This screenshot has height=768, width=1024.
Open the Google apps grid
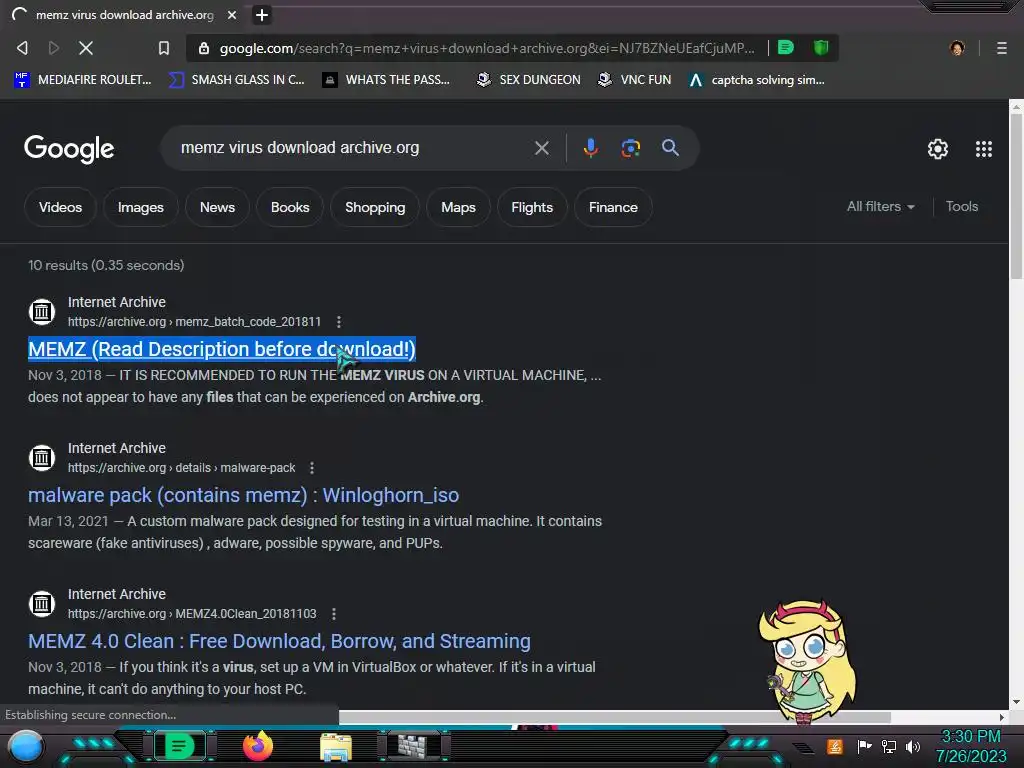[x=984, y=149]
